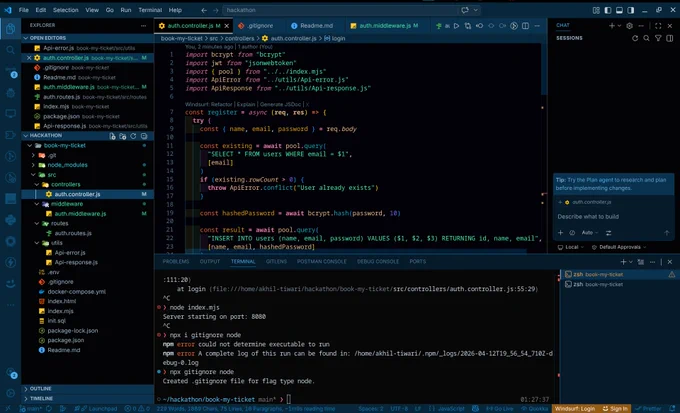Click Windsurf Refactor code lens
This screenshot has height=413, width=680.
pos(209,104)
